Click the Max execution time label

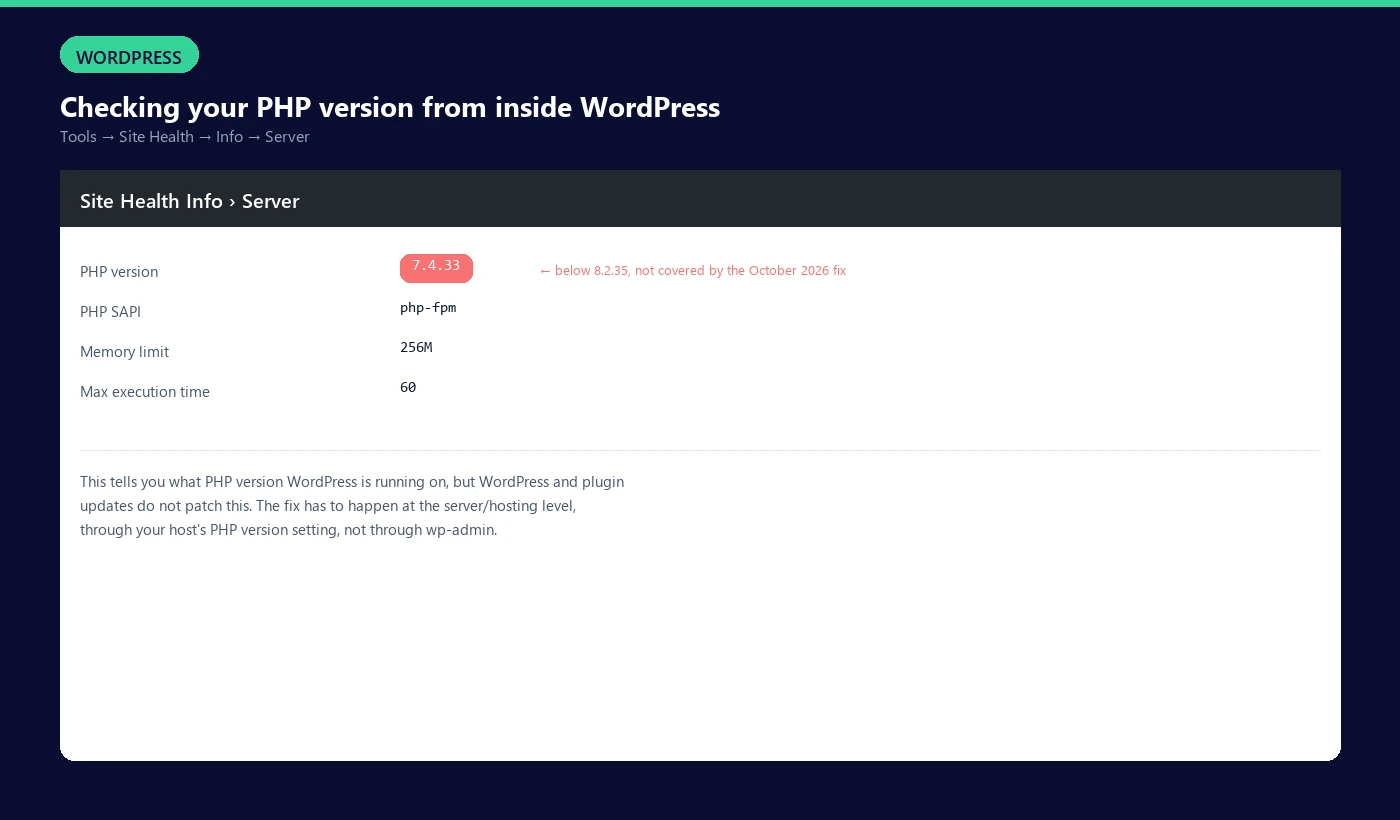(x=145, y=392)
